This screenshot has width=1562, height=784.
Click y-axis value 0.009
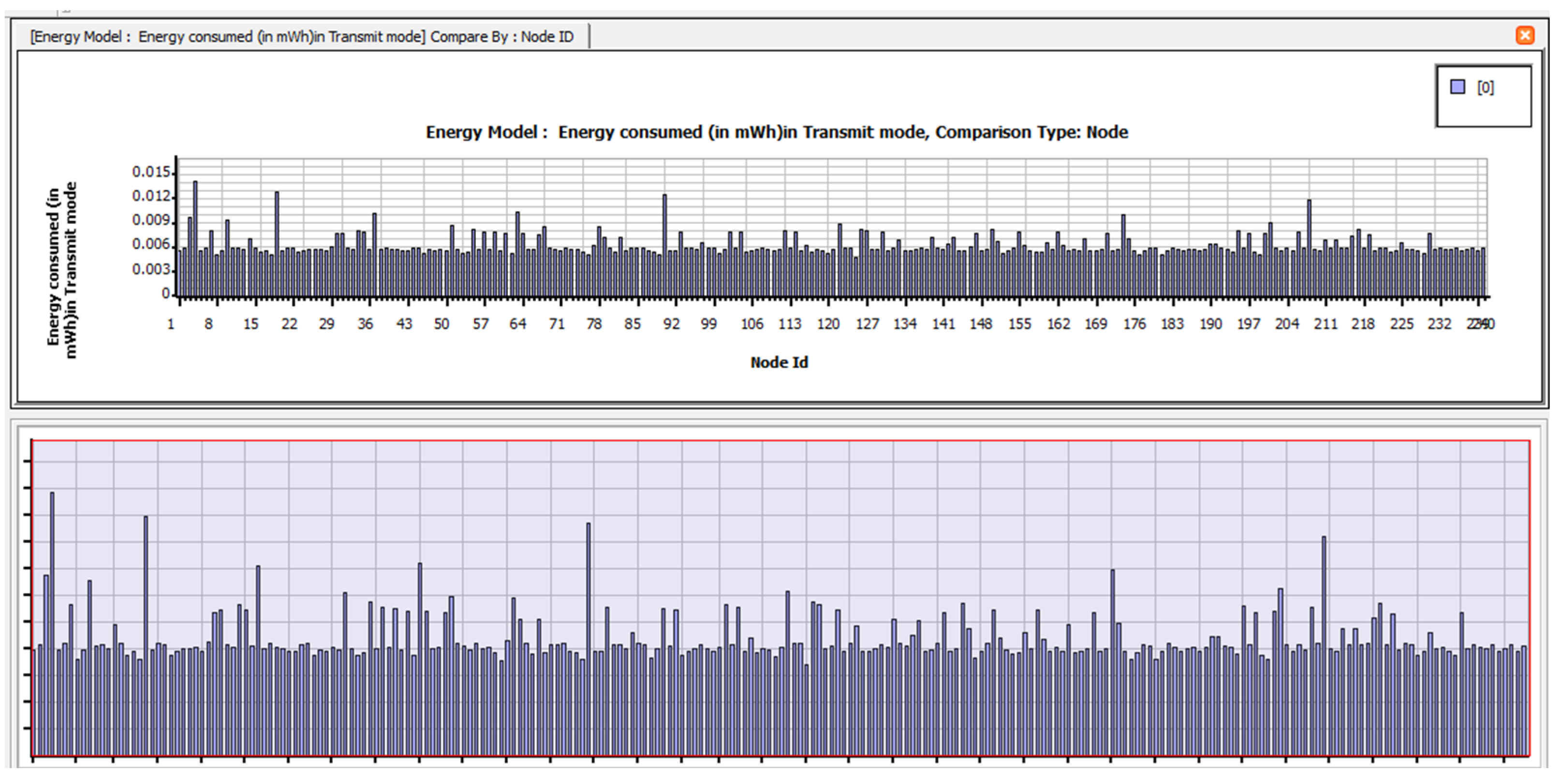coord(151,220)
